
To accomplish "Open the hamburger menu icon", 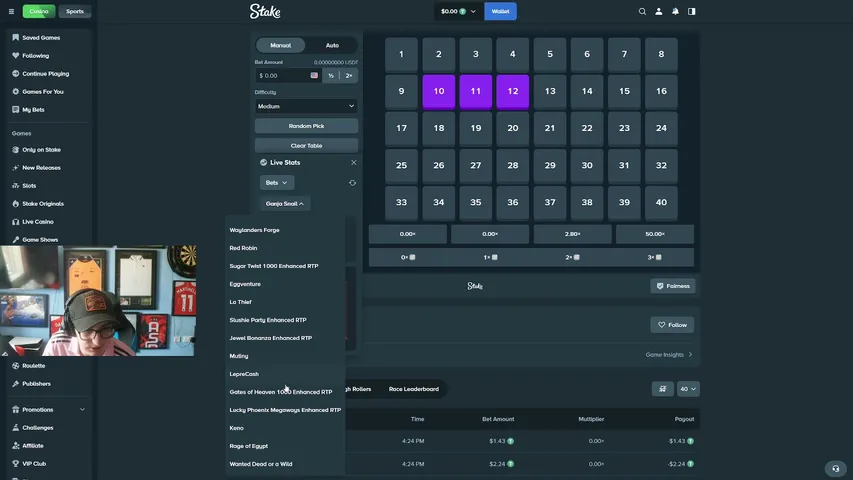I will pos(11,11).
